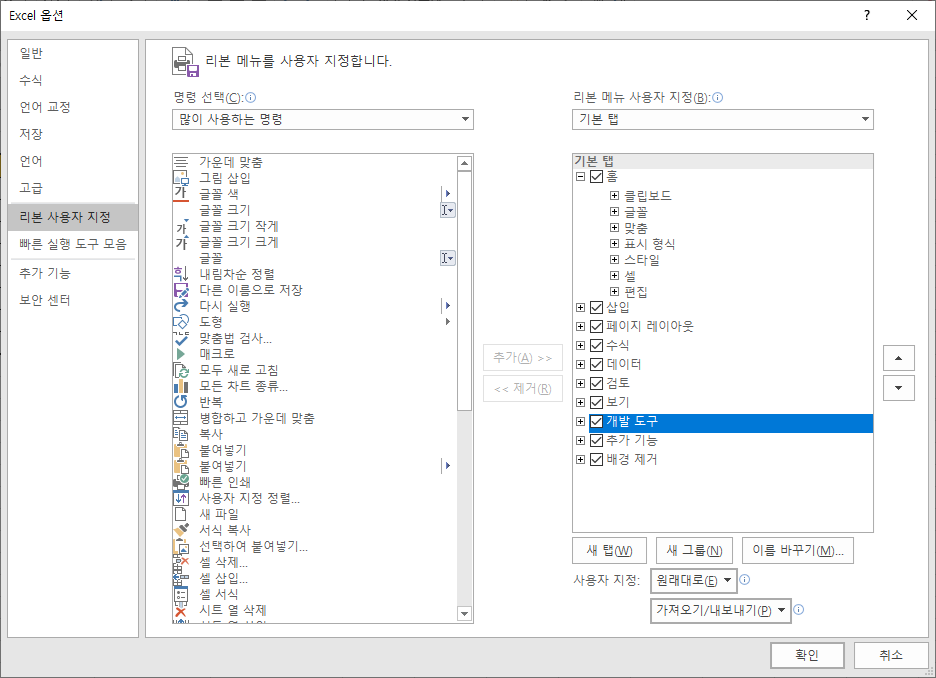Click the 새 탭(W) button
Screen dimensions: 936x678
(611, 550)
